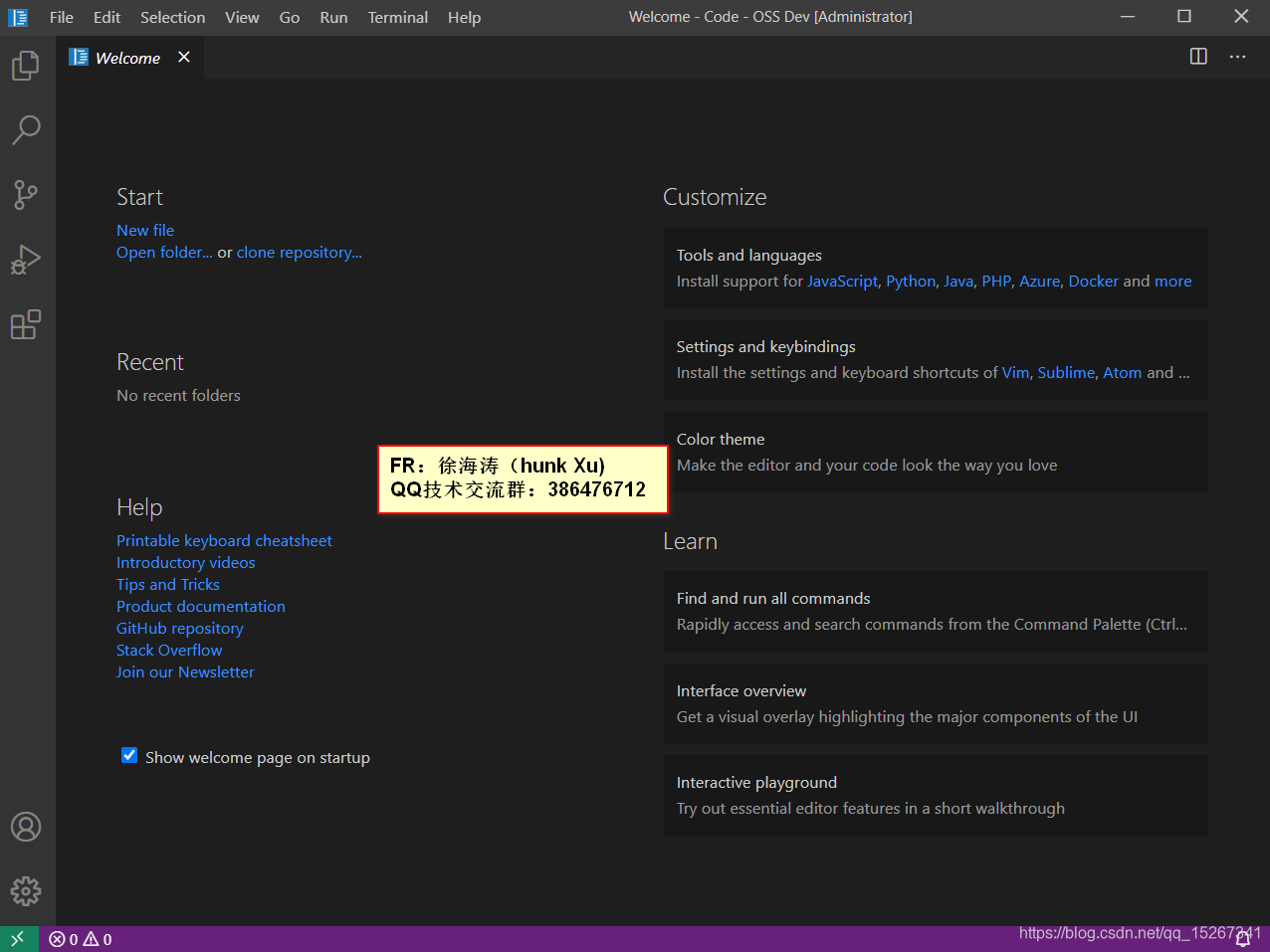The width and height of the screenshot is (1270, 952).
Task: Open the Selection menu
Action: pos(173,17)
